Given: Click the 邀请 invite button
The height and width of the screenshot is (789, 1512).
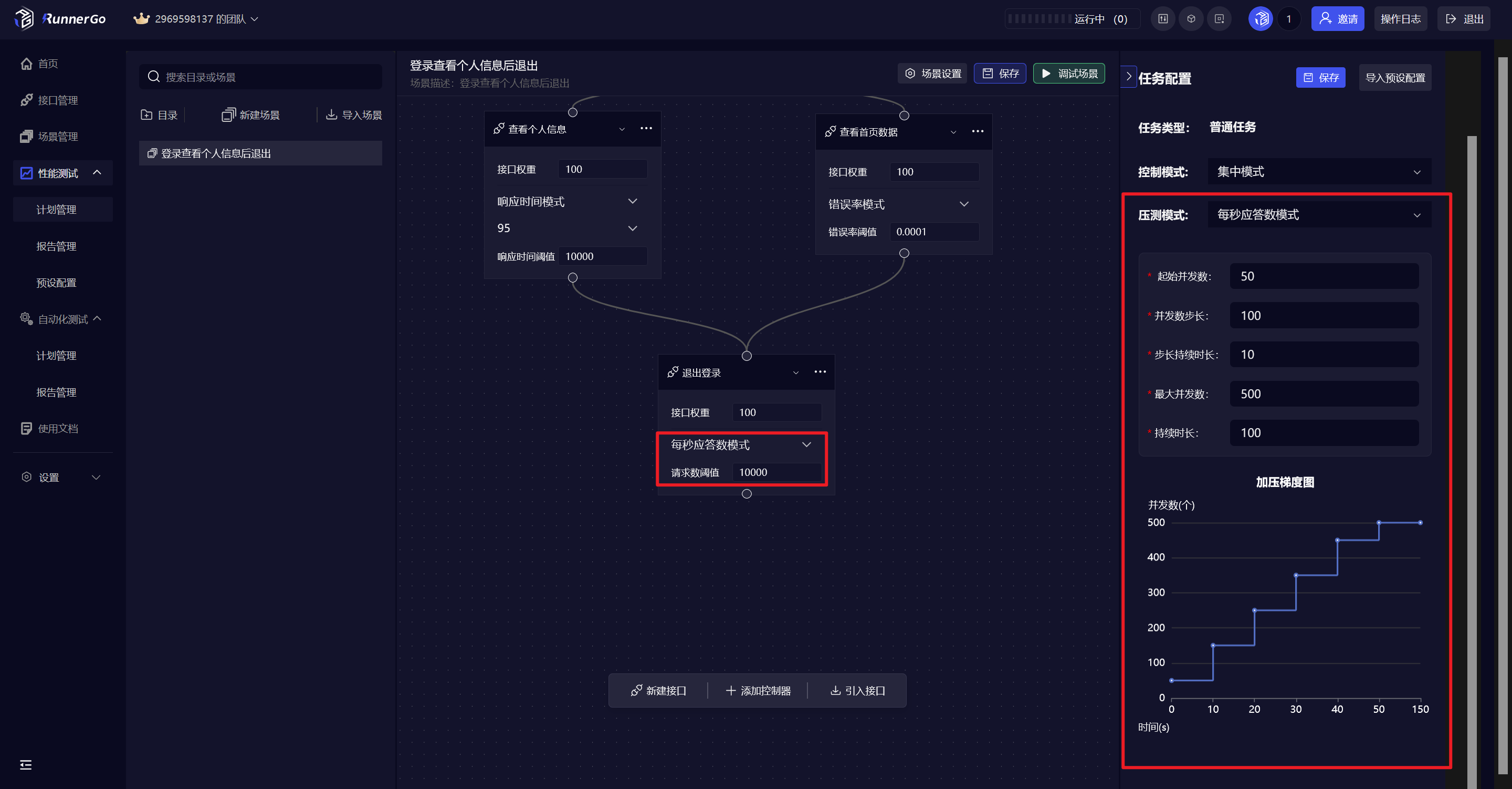Looking at the screenshot, I should (1338, 19).
